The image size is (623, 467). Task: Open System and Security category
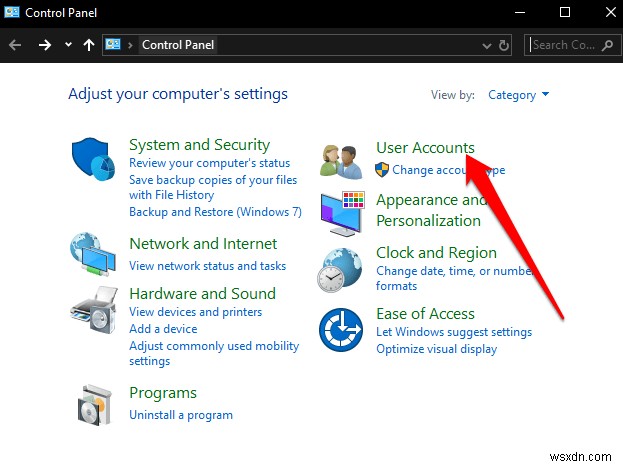point(199,145)
